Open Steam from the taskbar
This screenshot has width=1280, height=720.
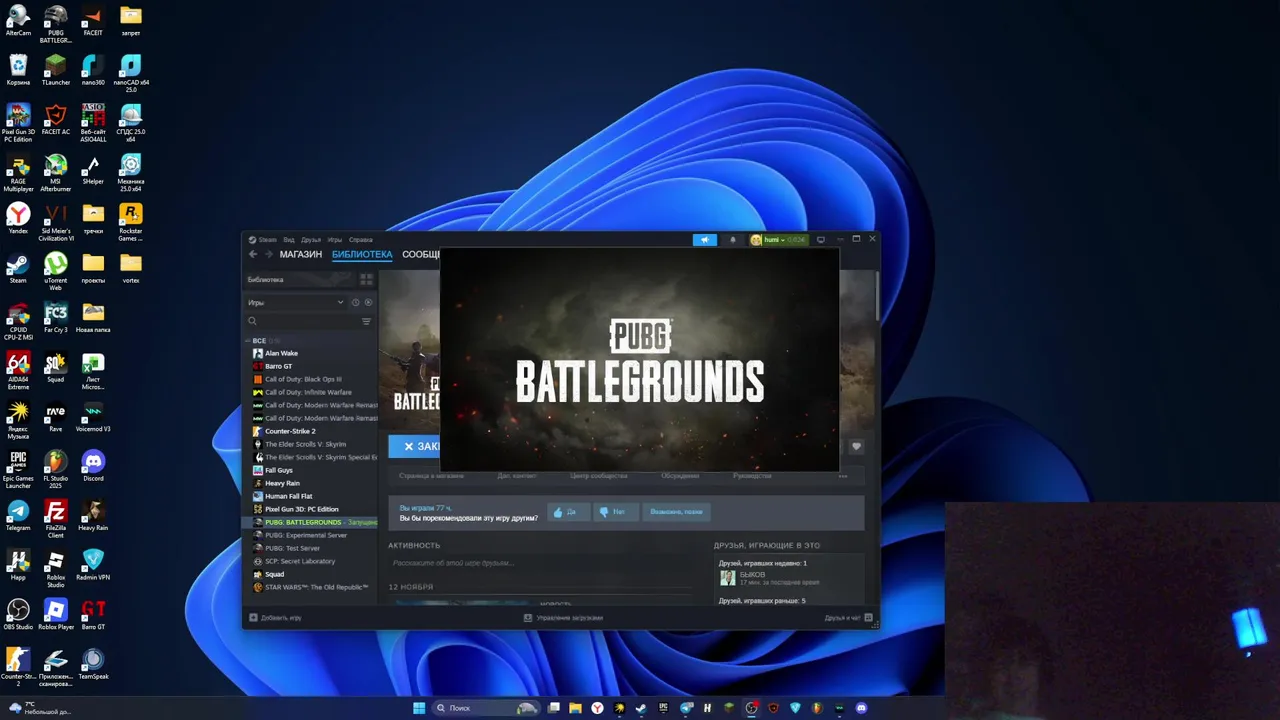(x=641, y=708)
